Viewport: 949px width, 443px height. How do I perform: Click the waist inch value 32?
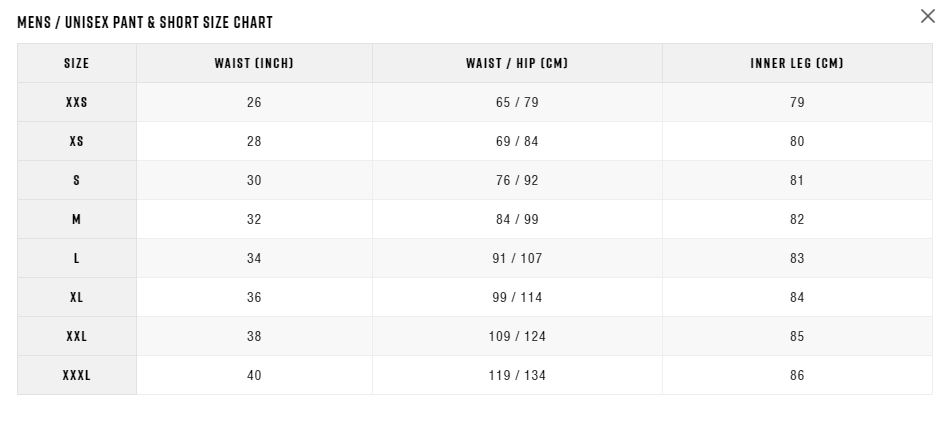point(254,219)
